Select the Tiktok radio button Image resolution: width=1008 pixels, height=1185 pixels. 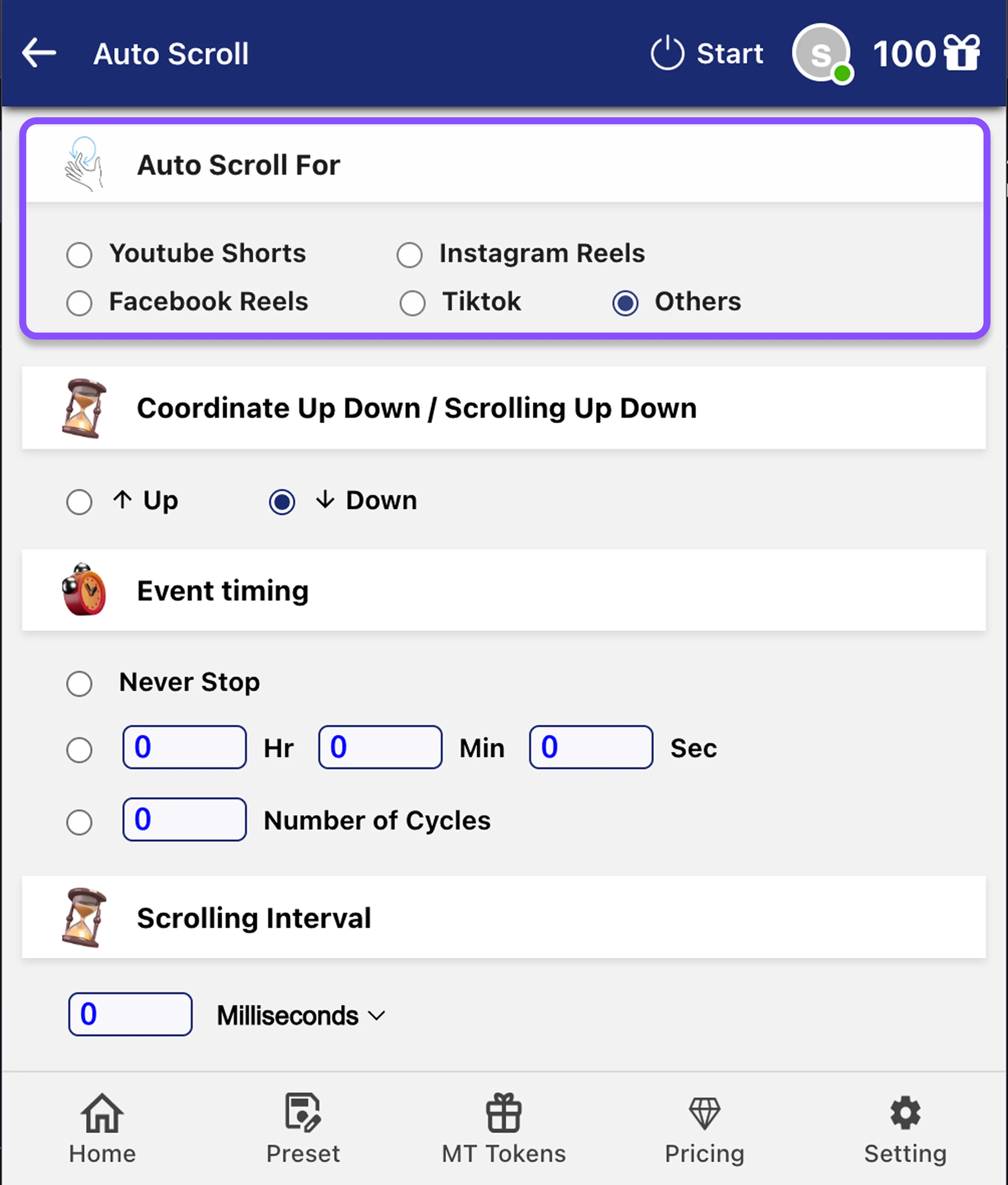413,303
